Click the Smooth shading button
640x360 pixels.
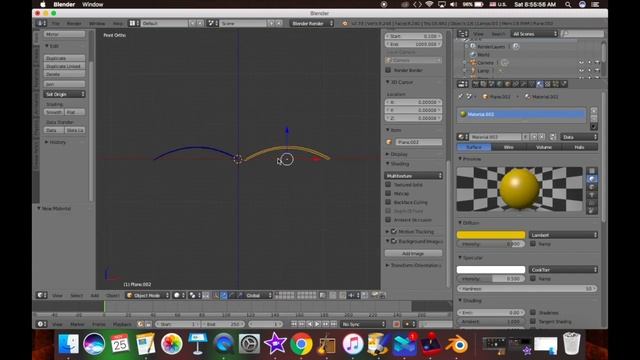pos(54,112)
